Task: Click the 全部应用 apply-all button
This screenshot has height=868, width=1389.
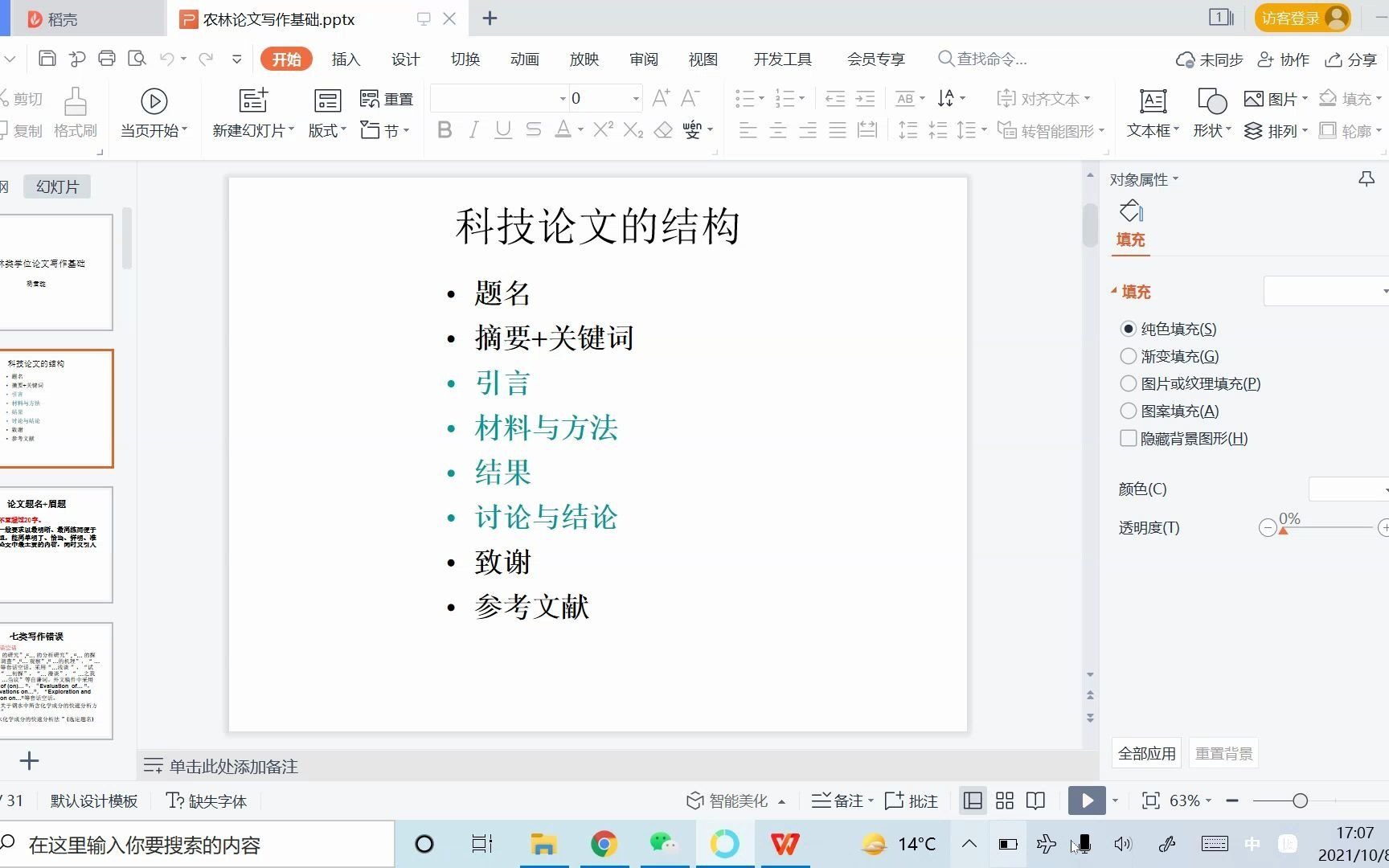Action: click(1145, 752)
